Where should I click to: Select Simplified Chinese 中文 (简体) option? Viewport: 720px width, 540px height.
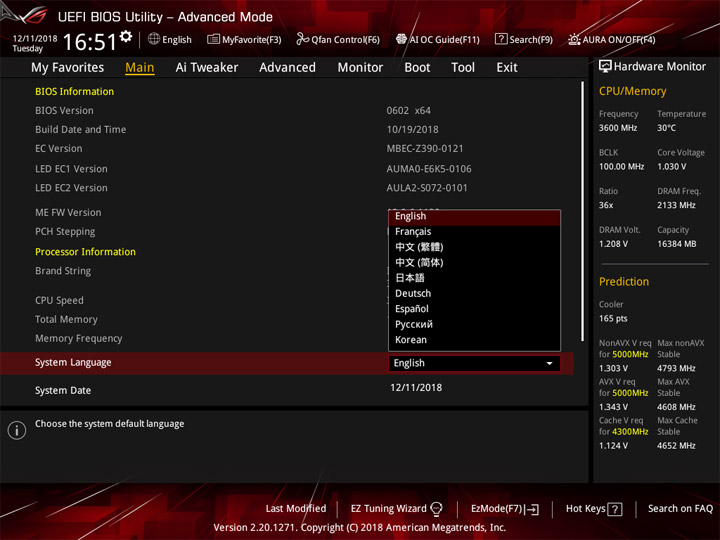474,263
